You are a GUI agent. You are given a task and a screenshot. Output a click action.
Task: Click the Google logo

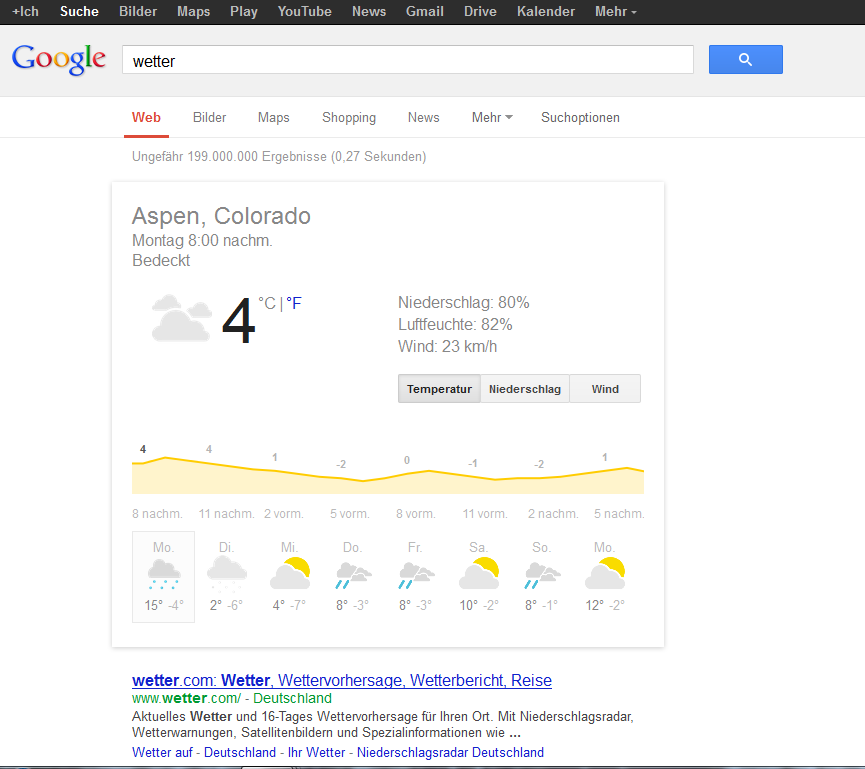pos(58,59)
